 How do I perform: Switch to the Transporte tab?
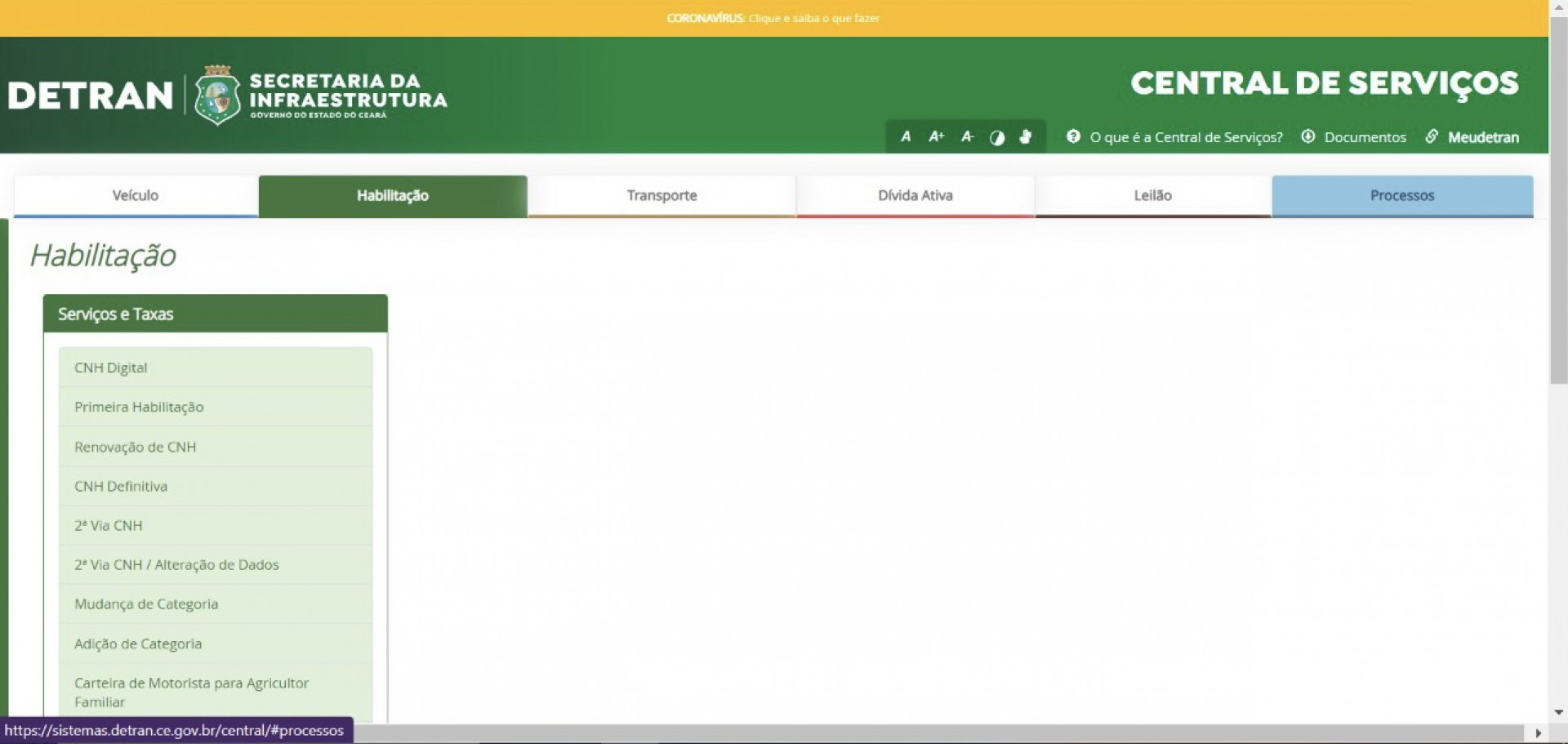point(661,195)
